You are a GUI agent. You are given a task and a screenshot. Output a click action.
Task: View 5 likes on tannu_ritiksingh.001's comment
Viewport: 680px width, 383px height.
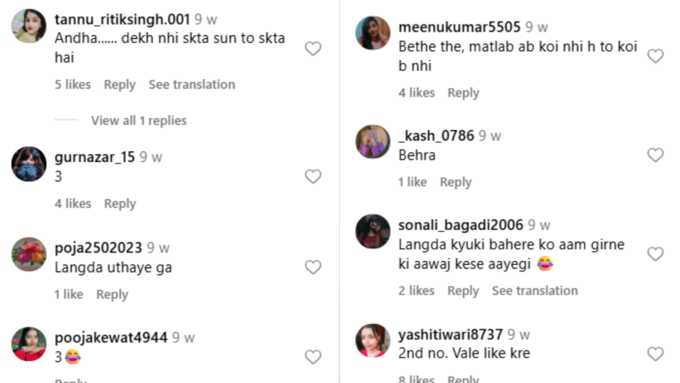72,85
